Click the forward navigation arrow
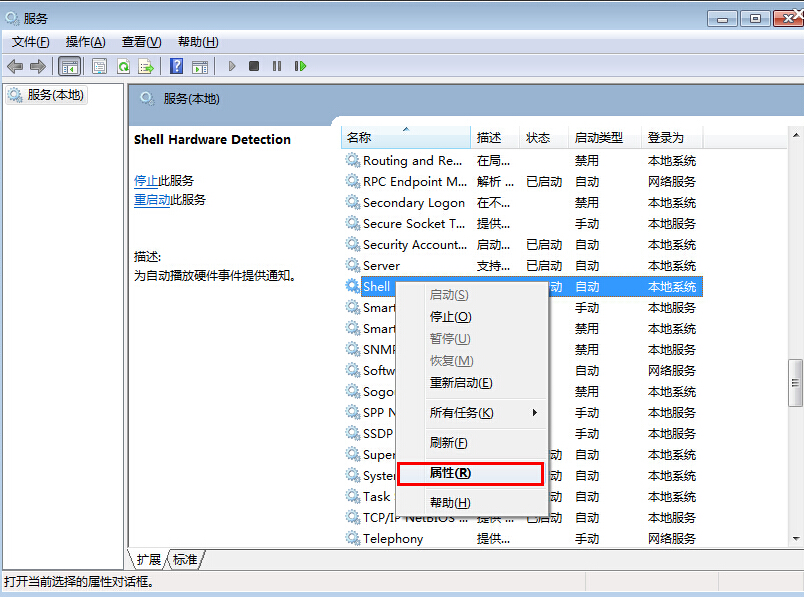The height and width of the screenshot is (597, 804). 38,65
